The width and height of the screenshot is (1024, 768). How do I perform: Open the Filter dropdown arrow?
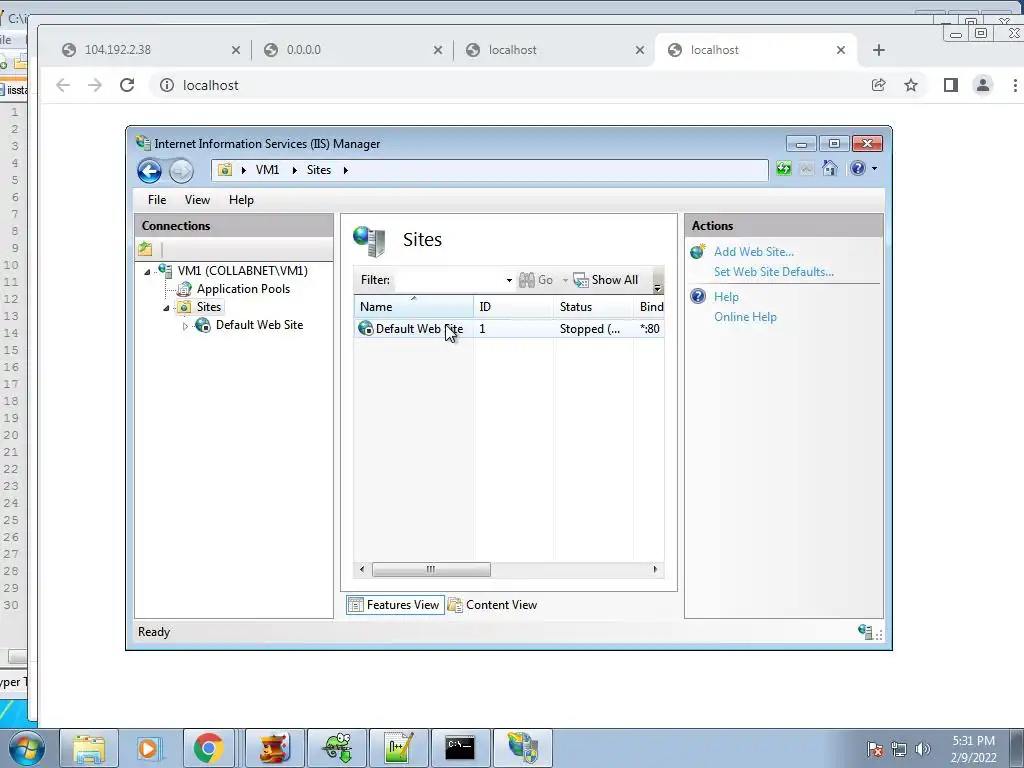click(x=509, y=280)
